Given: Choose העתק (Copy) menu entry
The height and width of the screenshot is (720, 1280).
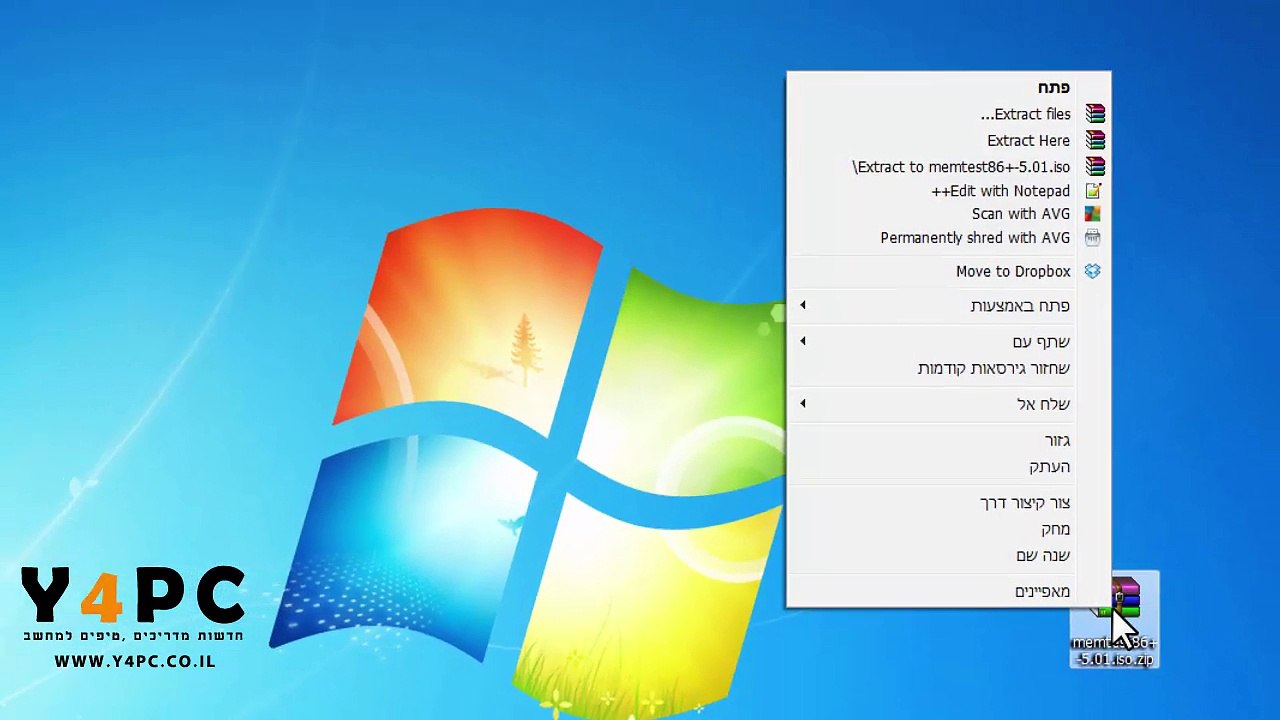Looking at the screenshot, I should pyautogui.click(x=949, y=467).
